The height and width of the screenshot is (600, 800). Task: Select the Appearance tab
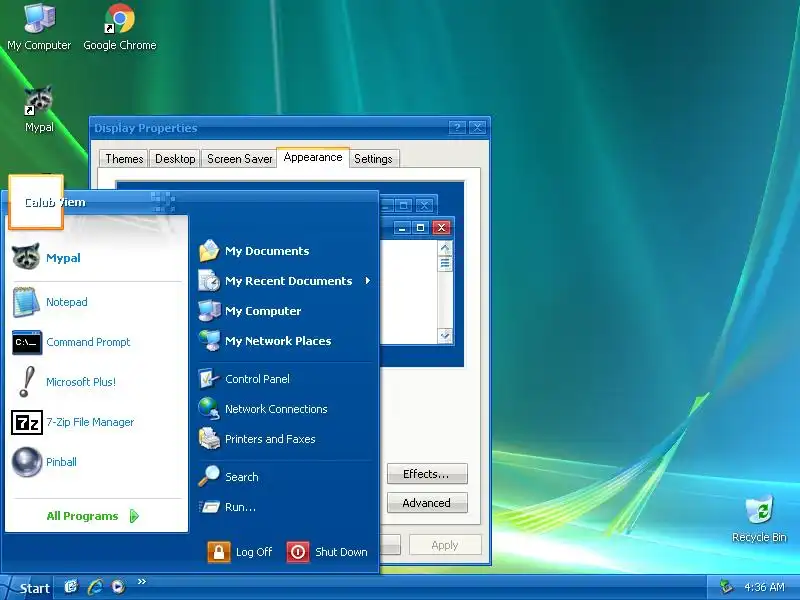click(313, 157)
